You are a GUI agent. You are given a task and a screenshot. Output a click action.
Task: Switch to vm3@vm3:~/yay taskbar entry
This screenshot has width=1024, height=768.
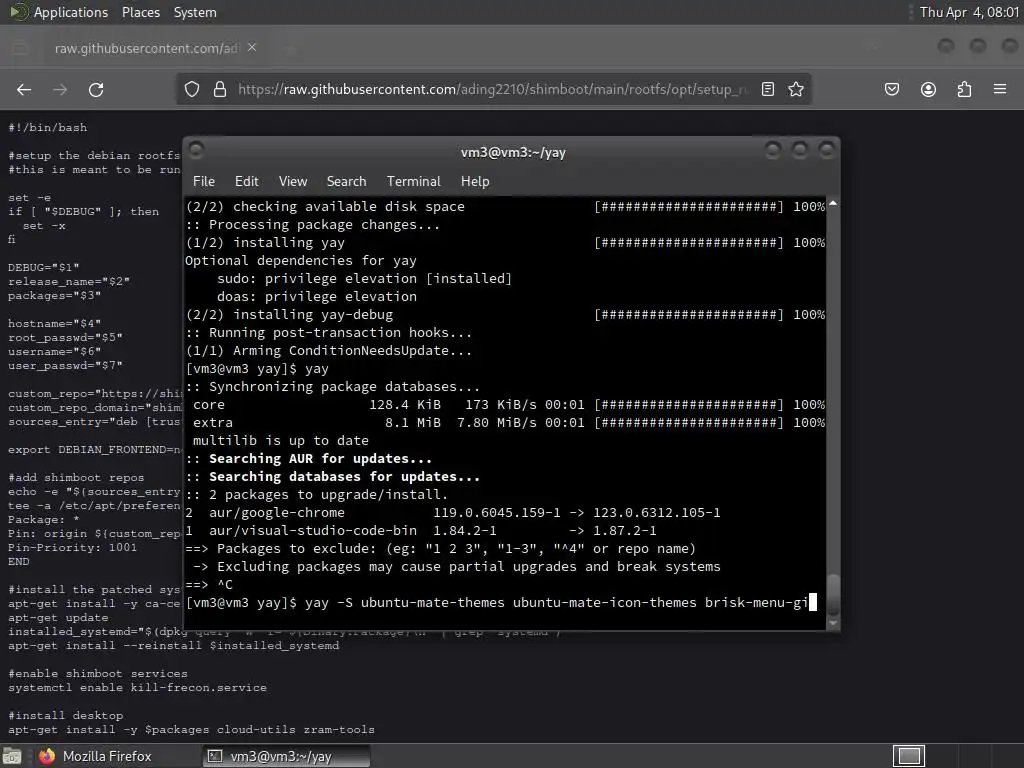coord(286,756)
